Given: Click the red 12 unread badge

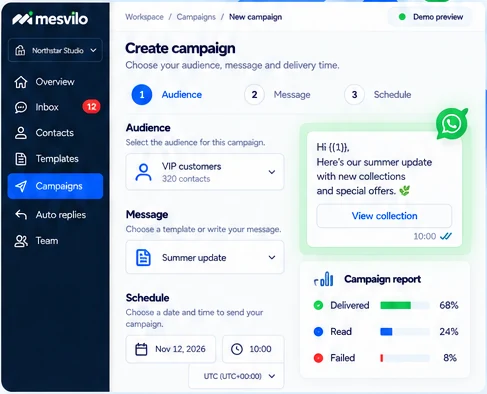Looking at the screenshot, I should click(91, 107).
